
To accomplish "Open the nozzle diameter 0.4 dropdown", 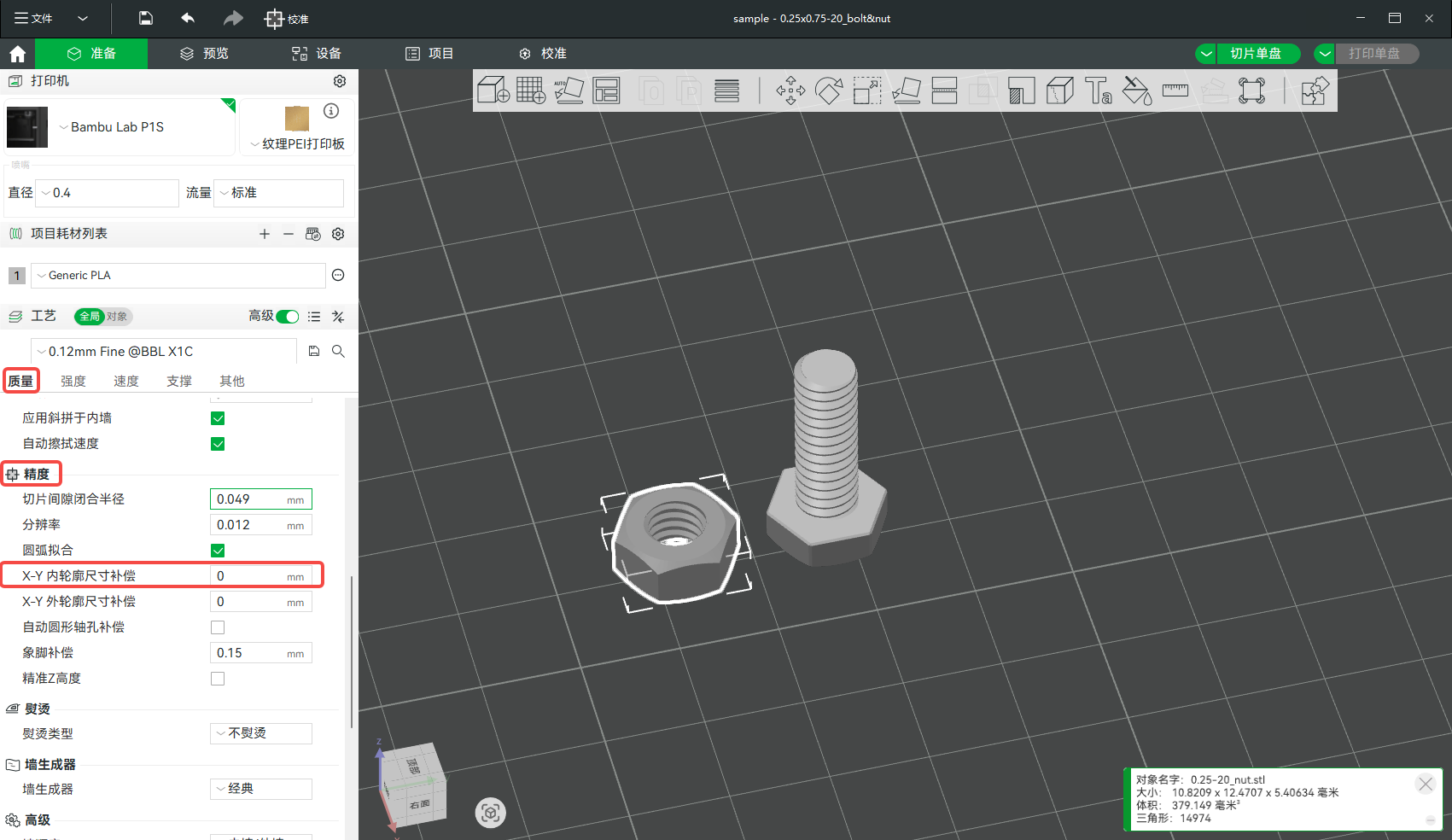I will click(107, 193).
